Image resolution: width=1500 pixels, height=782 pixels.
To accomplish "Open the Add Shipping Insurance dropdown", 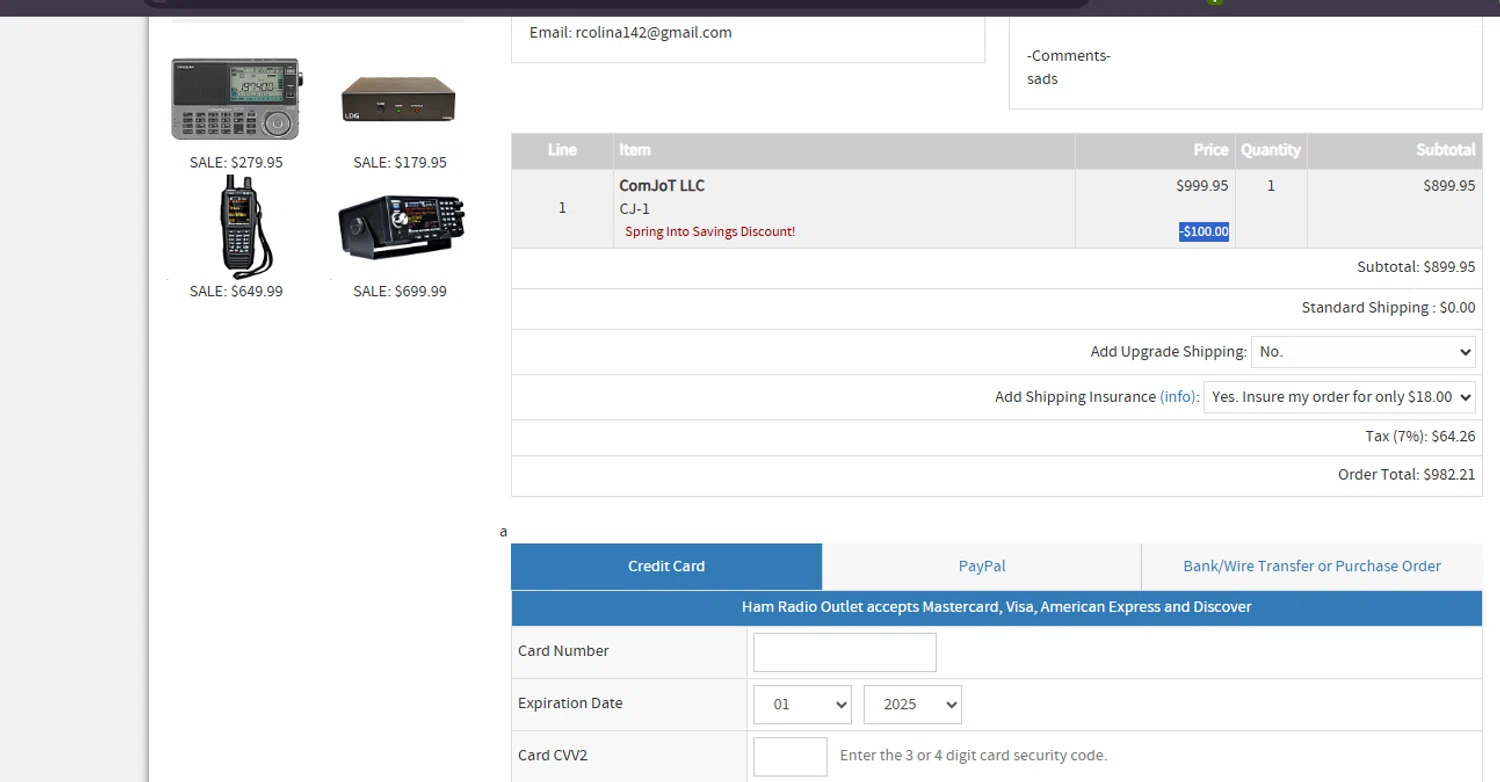I will coord(1340,397).
